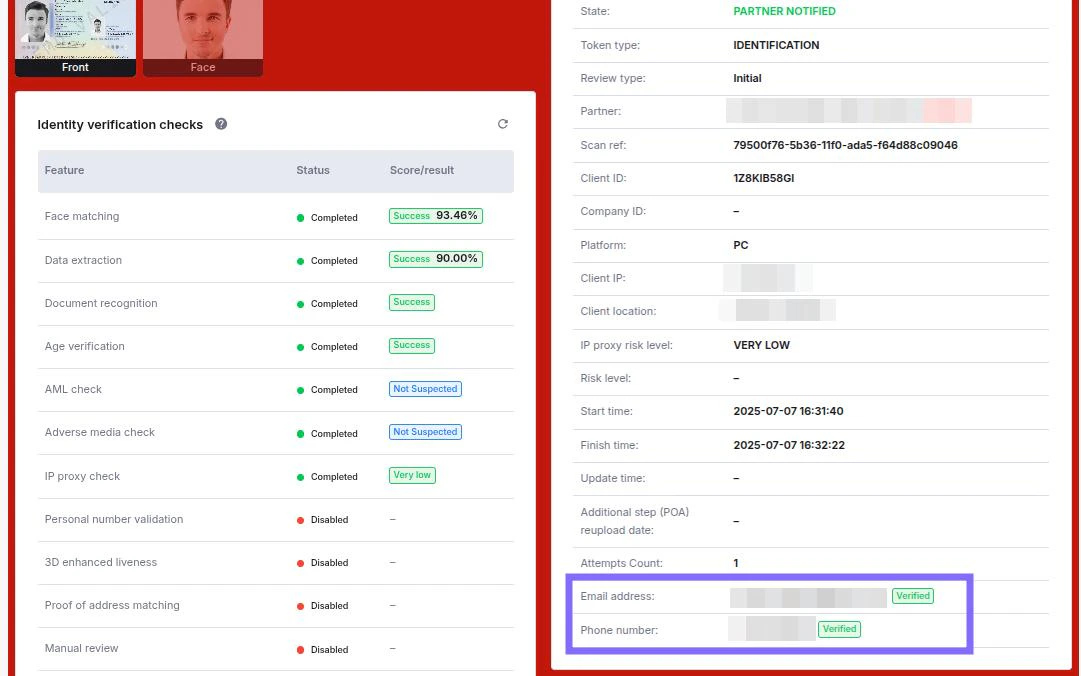The width and height of the screenshot is (1081, 676).
Task: Select the Start time 2025-07-07 16:31:40
Action: (x=788, y=411)
